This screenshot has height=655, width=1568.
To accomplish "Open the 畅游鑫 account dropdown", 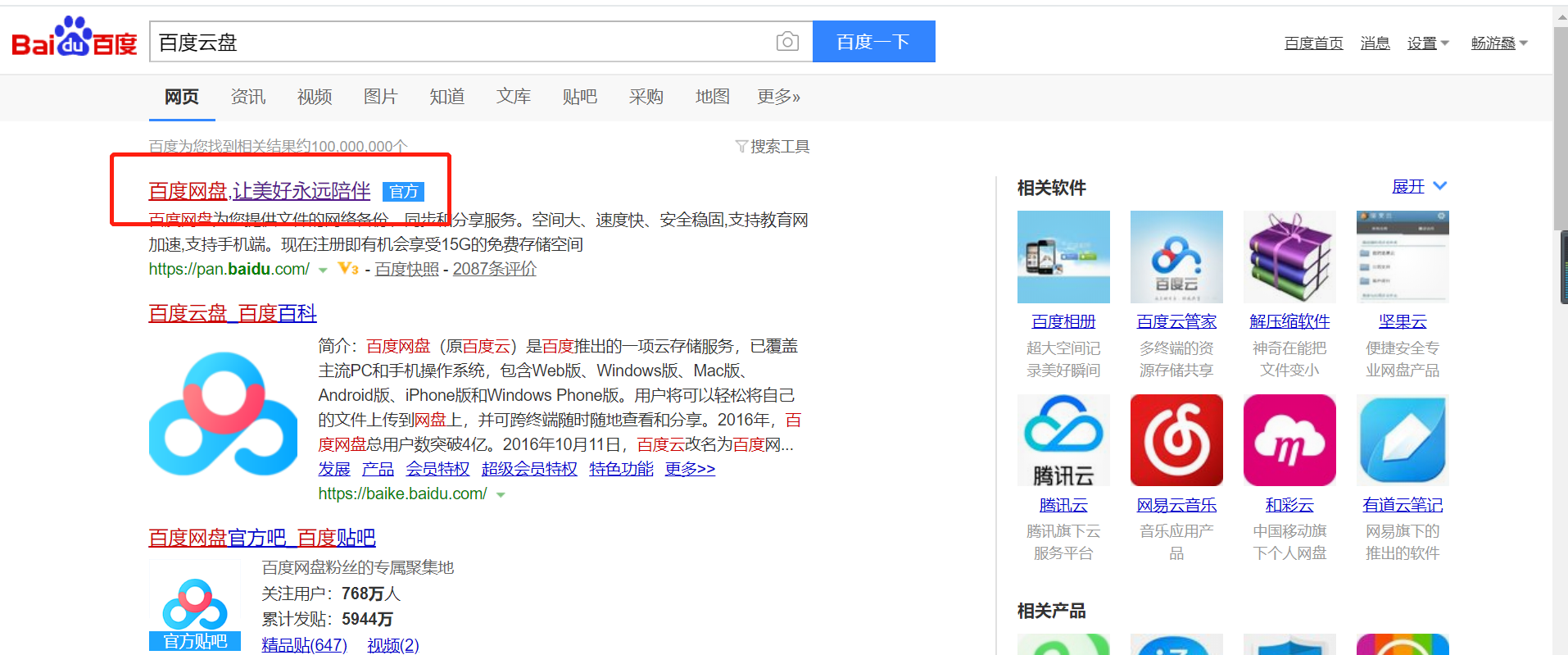I will coord(1498,43).
